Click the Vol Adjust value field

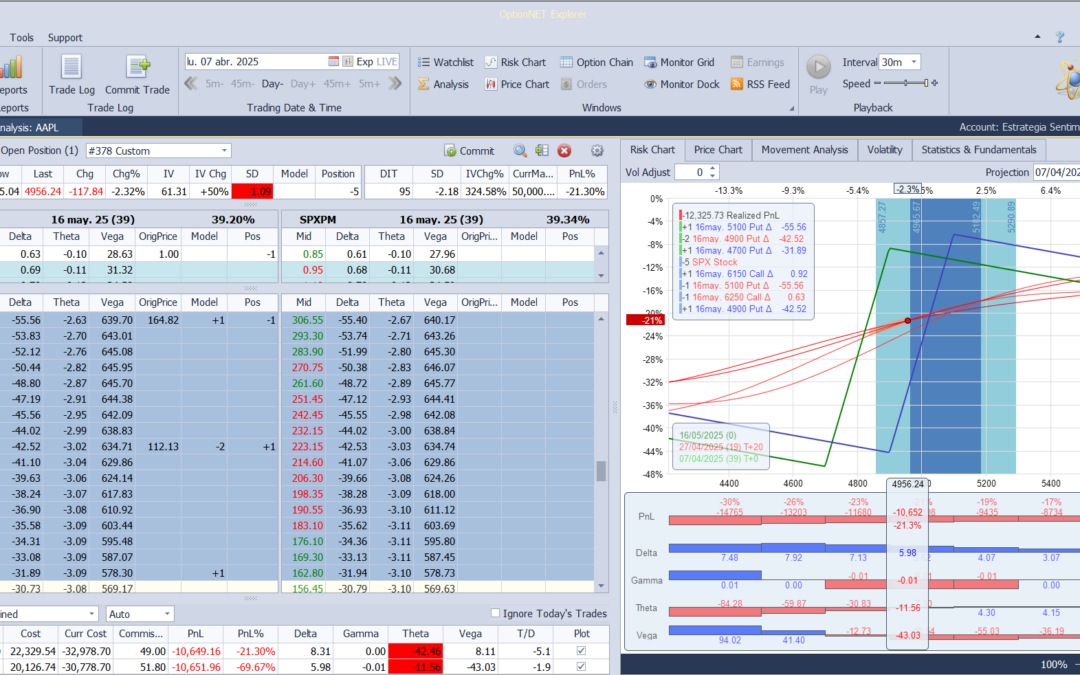691,172
